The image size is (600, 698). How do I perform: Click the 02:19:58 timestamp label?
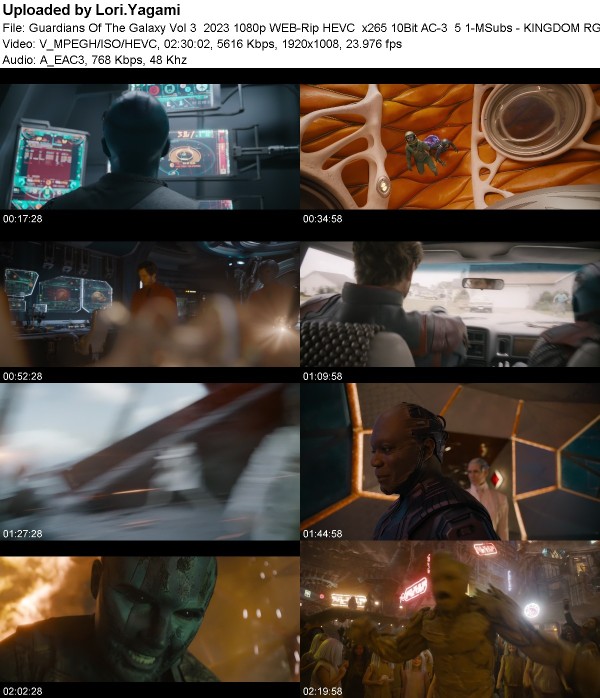click(x=323, y=691)
